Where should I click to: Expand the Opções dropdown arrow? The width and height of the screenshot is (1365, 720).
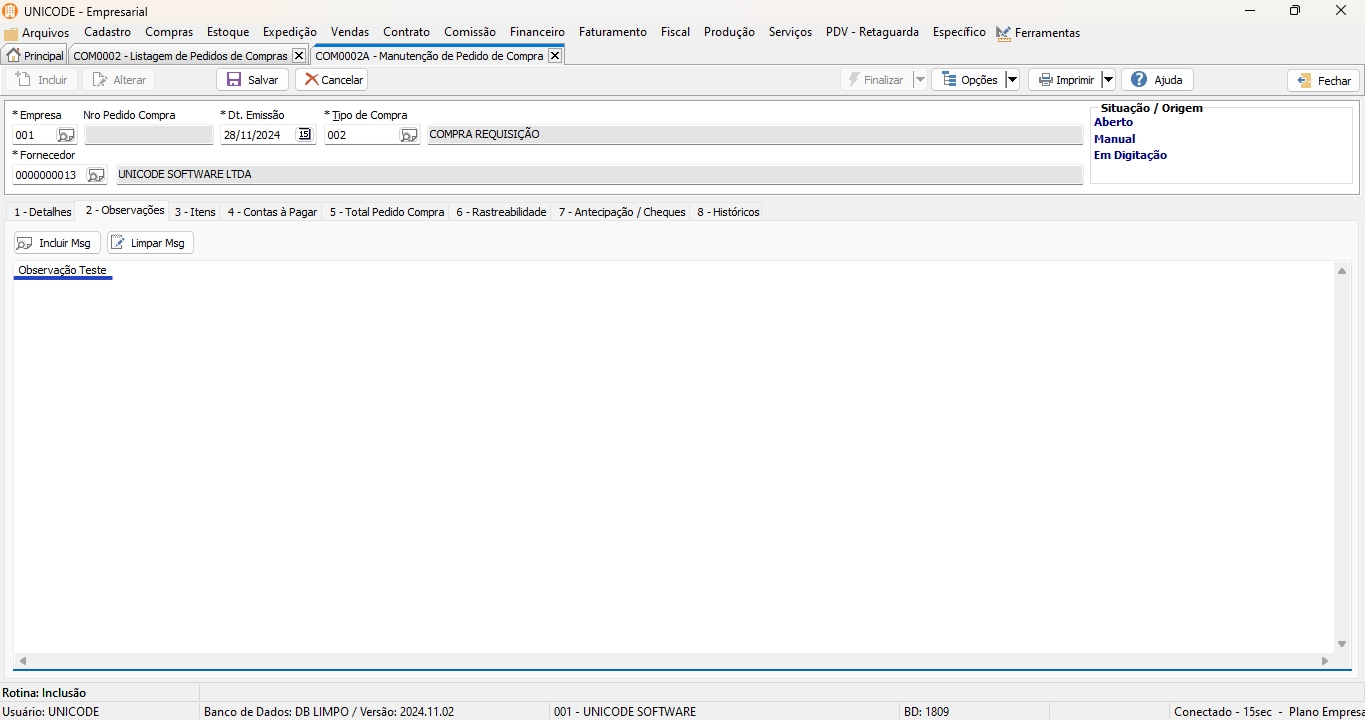(1012, 80)
